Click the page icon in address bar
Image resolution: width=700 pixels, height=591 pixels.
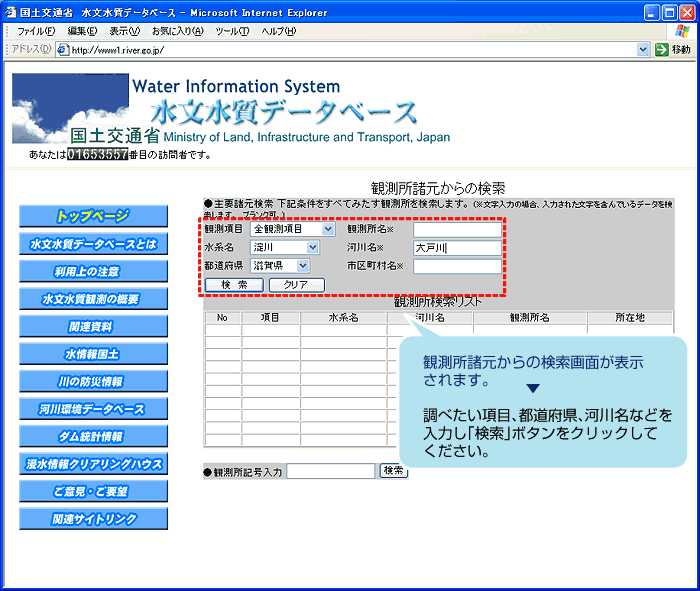62,50
